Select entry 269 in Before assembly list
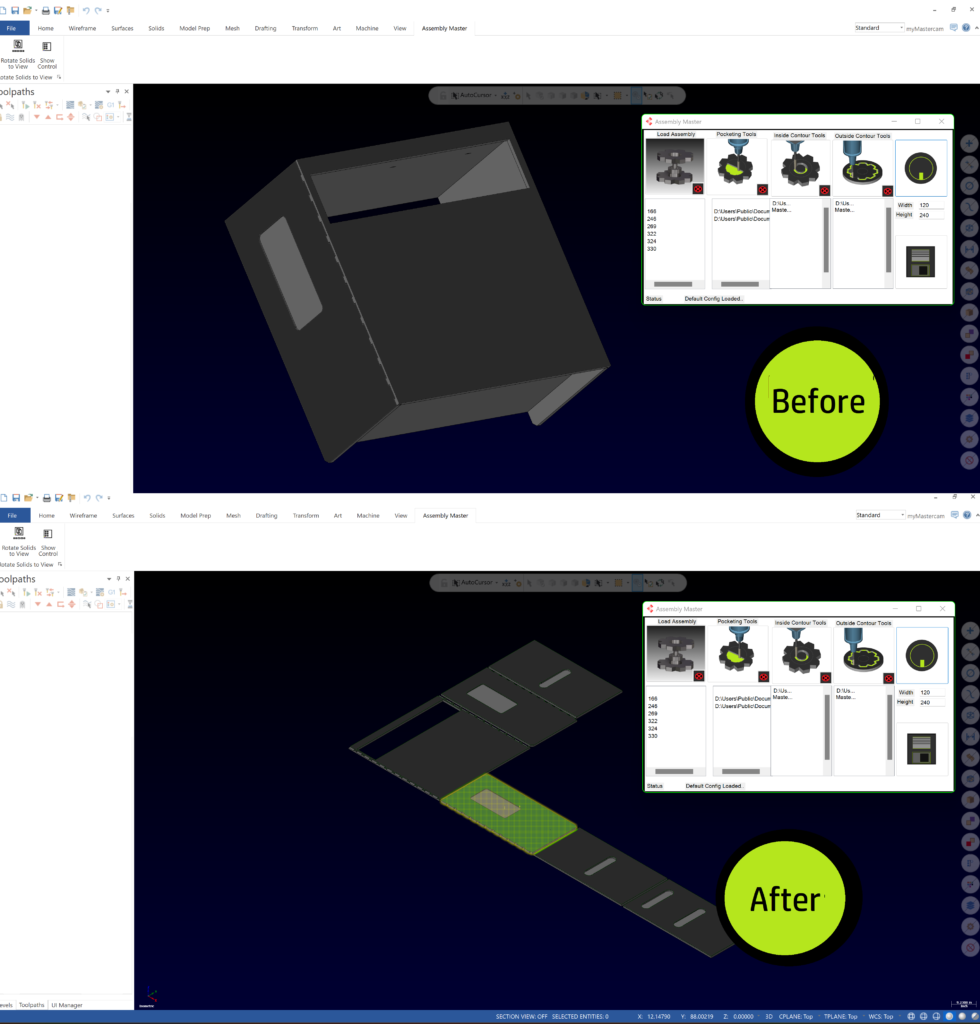Image resolution: width=980 pixels, height=1024 pixels. pos(652,226)
